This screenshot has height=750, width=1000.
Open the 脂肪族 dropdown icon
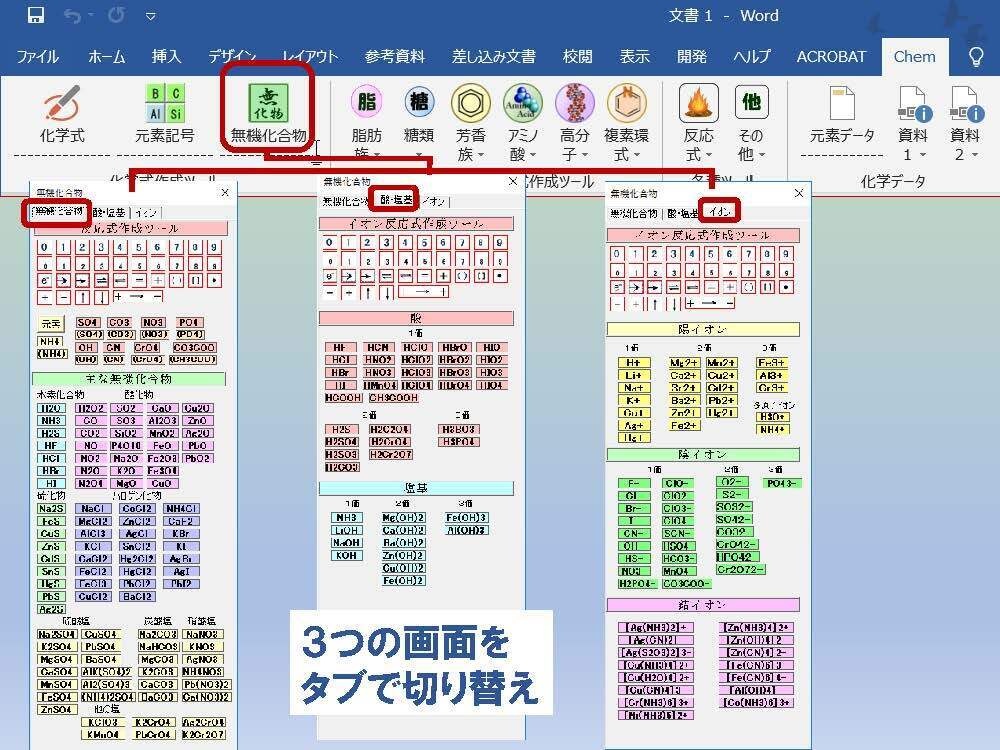[367, 122]
